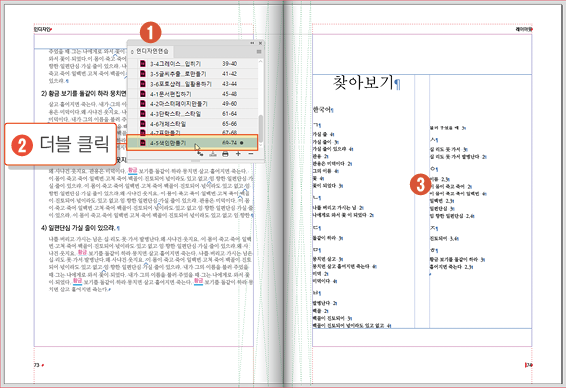The height and width of the screenshot is (388, 566).
Task: Click the ㅅ section letter in index
Action: 432,140
